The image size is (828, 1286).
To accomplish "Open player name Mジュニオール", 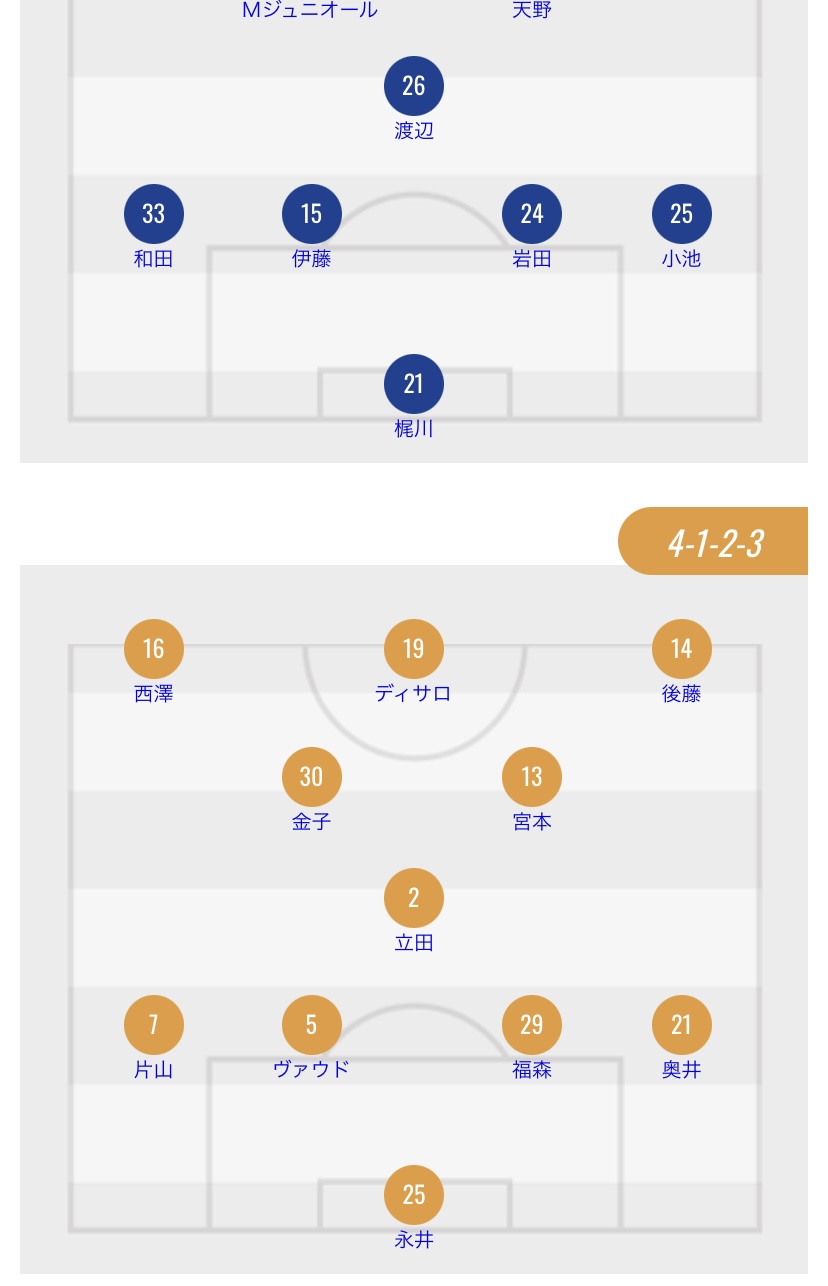I will pos(310,11).
